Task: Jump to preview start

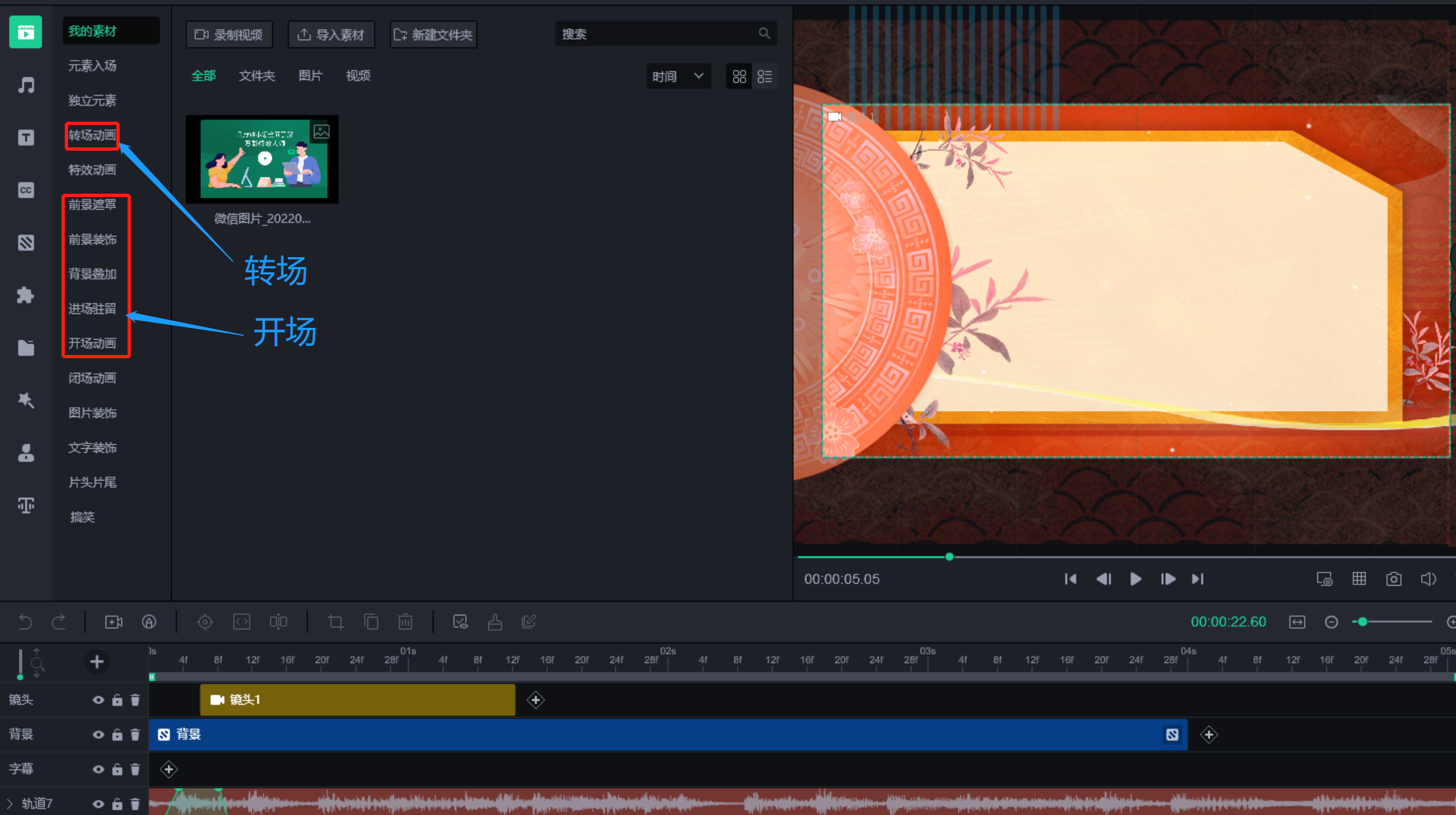Action: (x=1071, y=580)
